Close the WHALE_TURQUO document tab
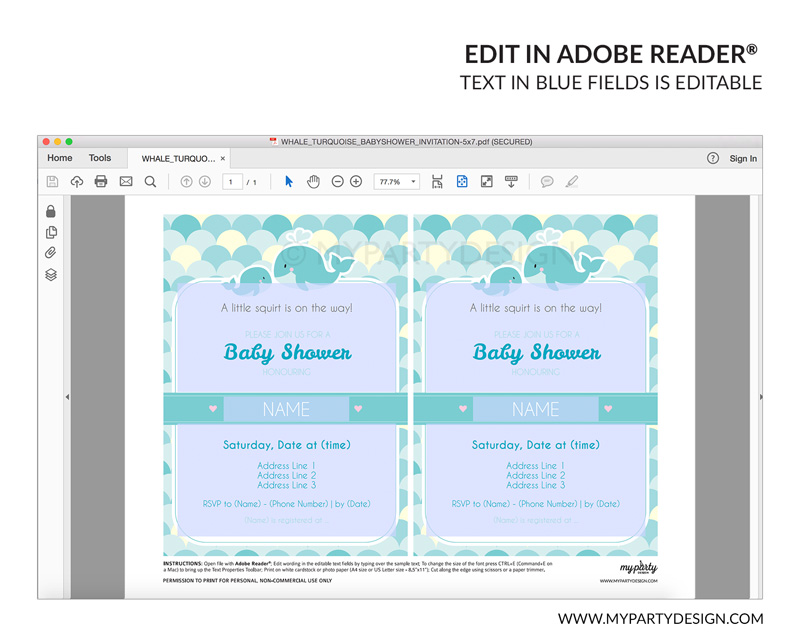Image resolution: width=800 pixels, height=637 pixels. 223,158
